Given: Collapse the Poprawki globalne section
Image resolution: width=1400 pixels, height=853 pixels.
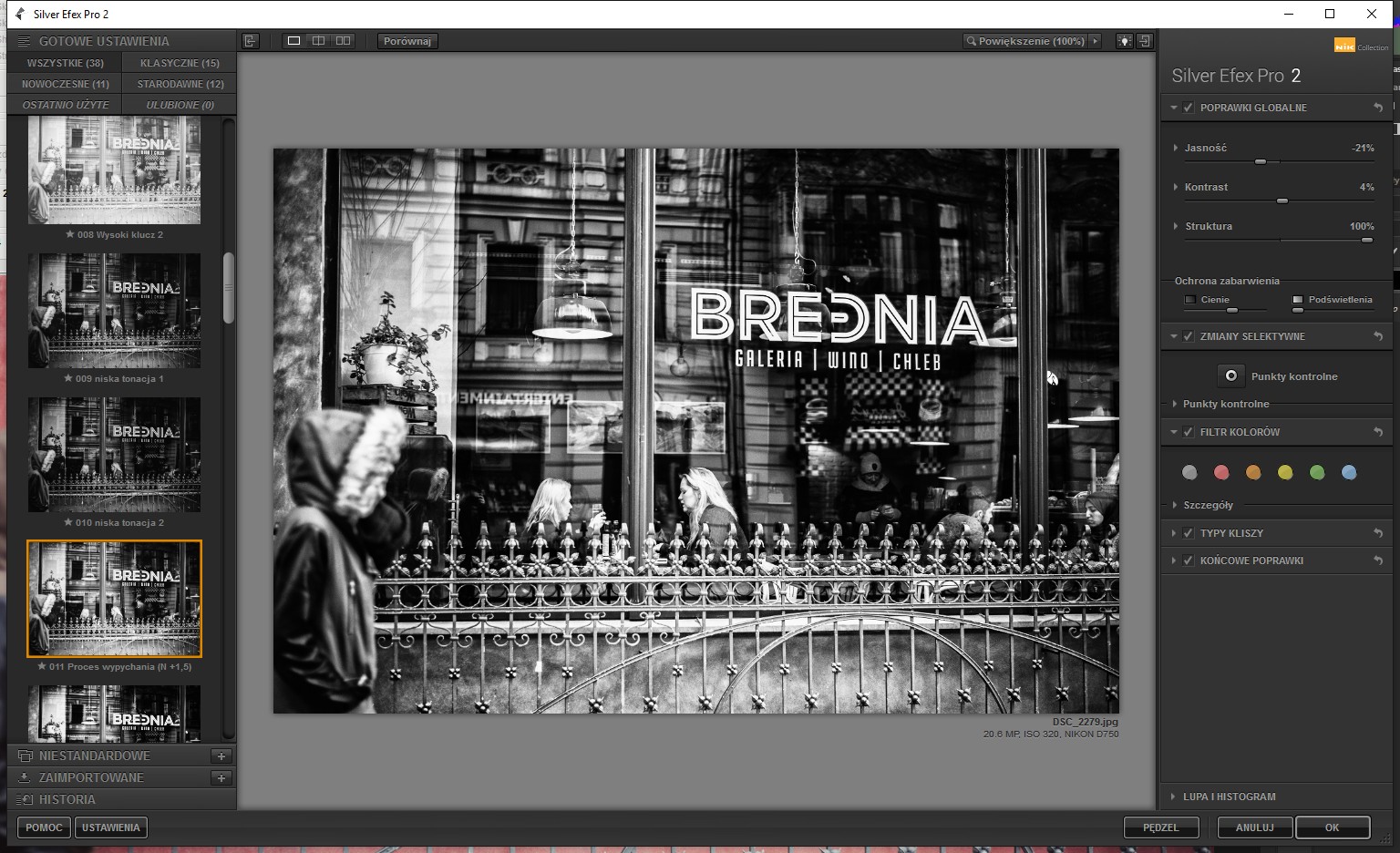Looking at the screenshot, I should coord(1174,108).
